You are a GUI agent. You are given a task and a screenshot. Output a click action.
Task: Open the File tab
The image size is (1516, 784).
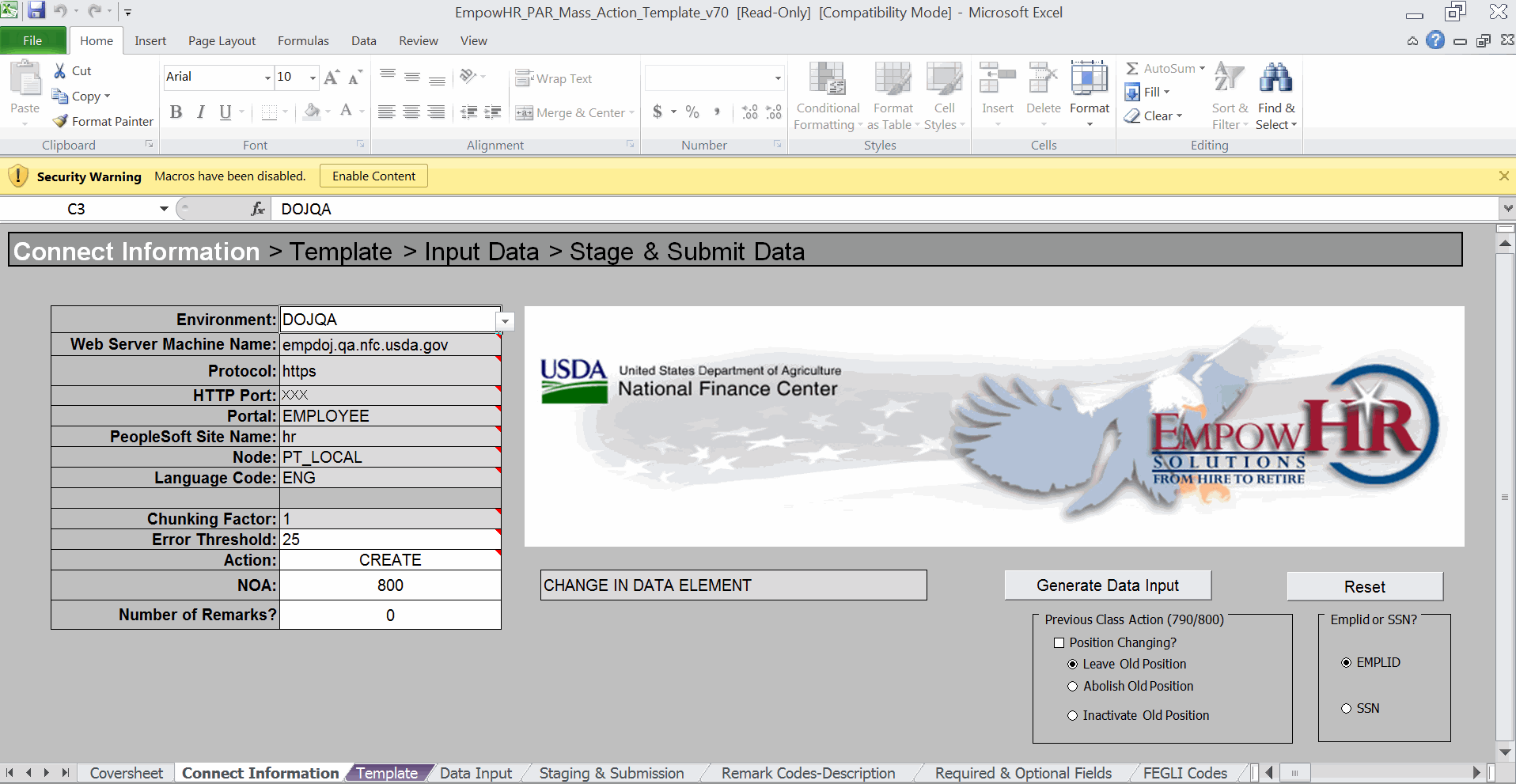33,41
